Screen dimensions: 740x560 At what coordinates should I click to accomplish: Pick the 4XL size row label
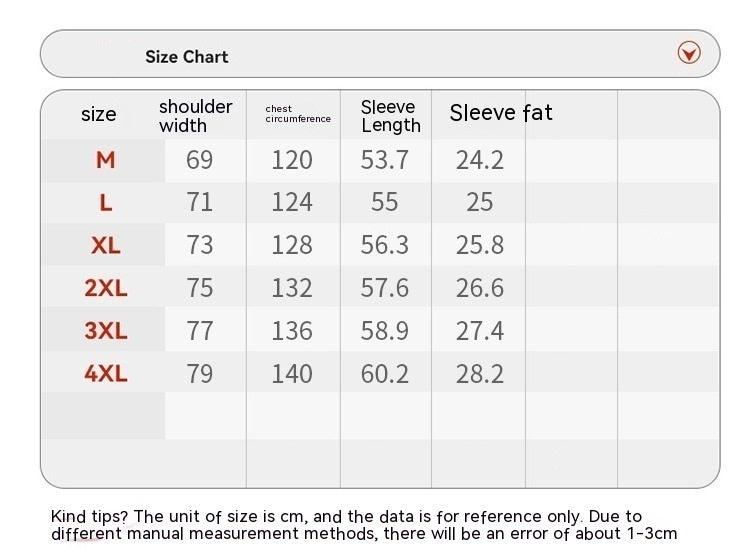(x=106, y=374)
